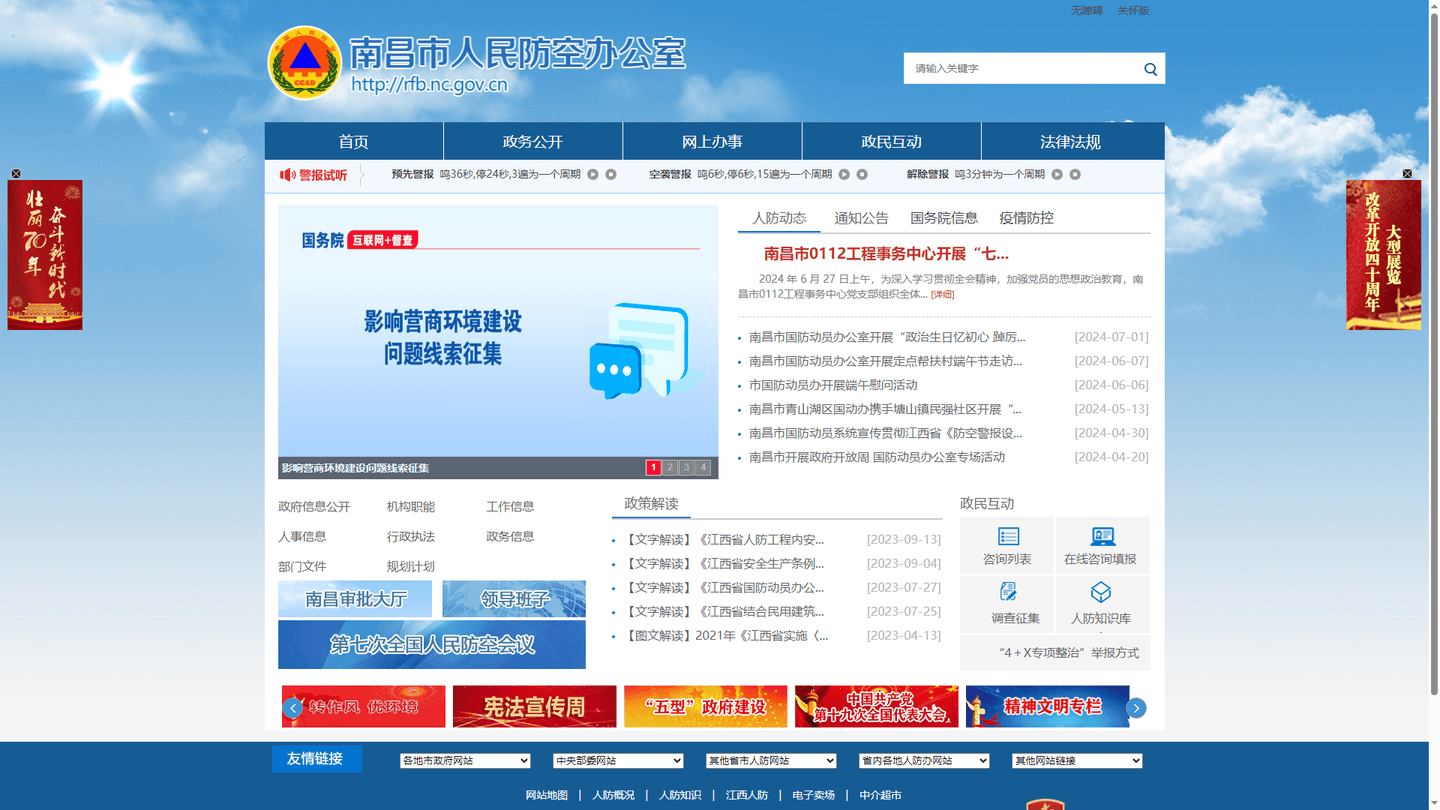Viewport: 1440px width, 810px height.
Task: Open “五型”政府建设 banner thumbnail
Action: click(705, 706)
